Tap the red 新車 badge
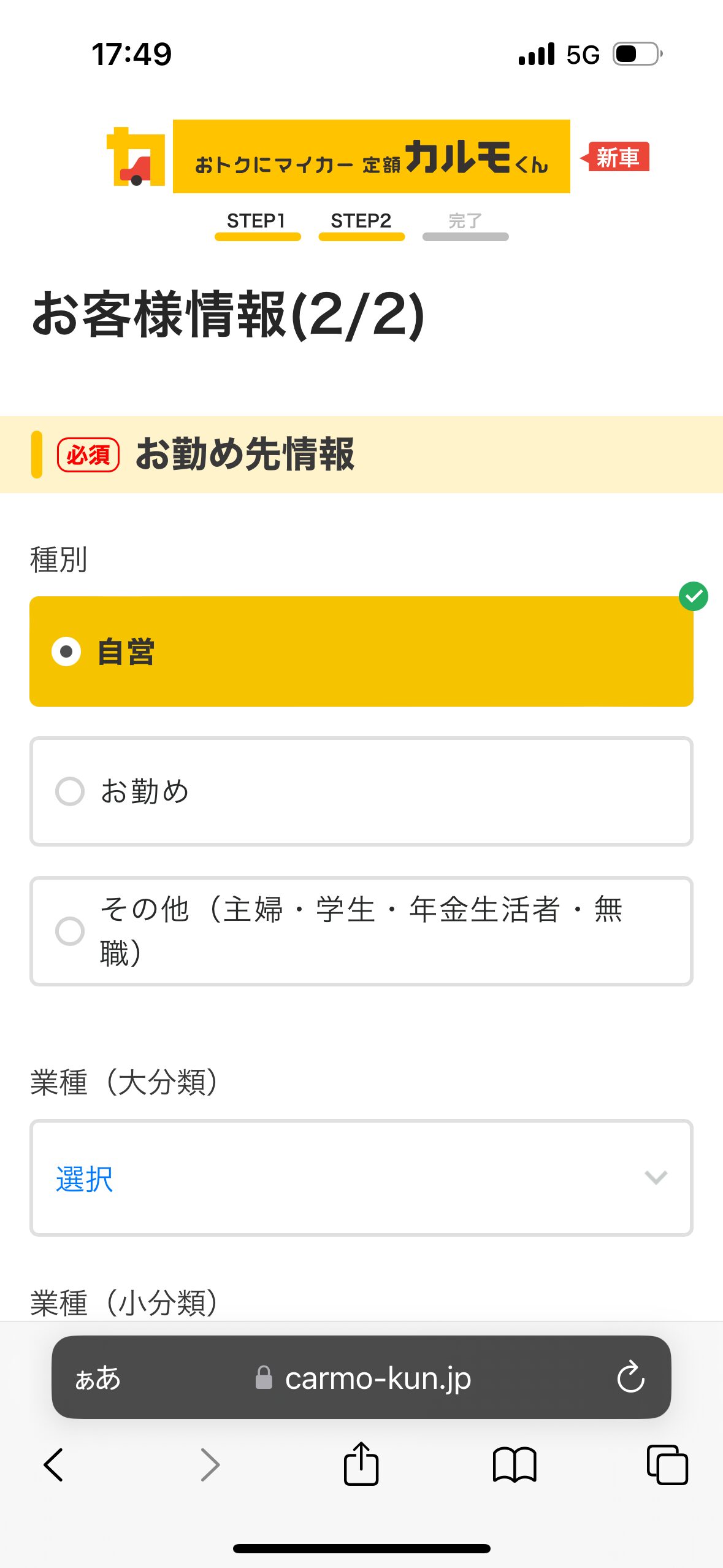The image size is (723, 1568). [x=617, y=158]
